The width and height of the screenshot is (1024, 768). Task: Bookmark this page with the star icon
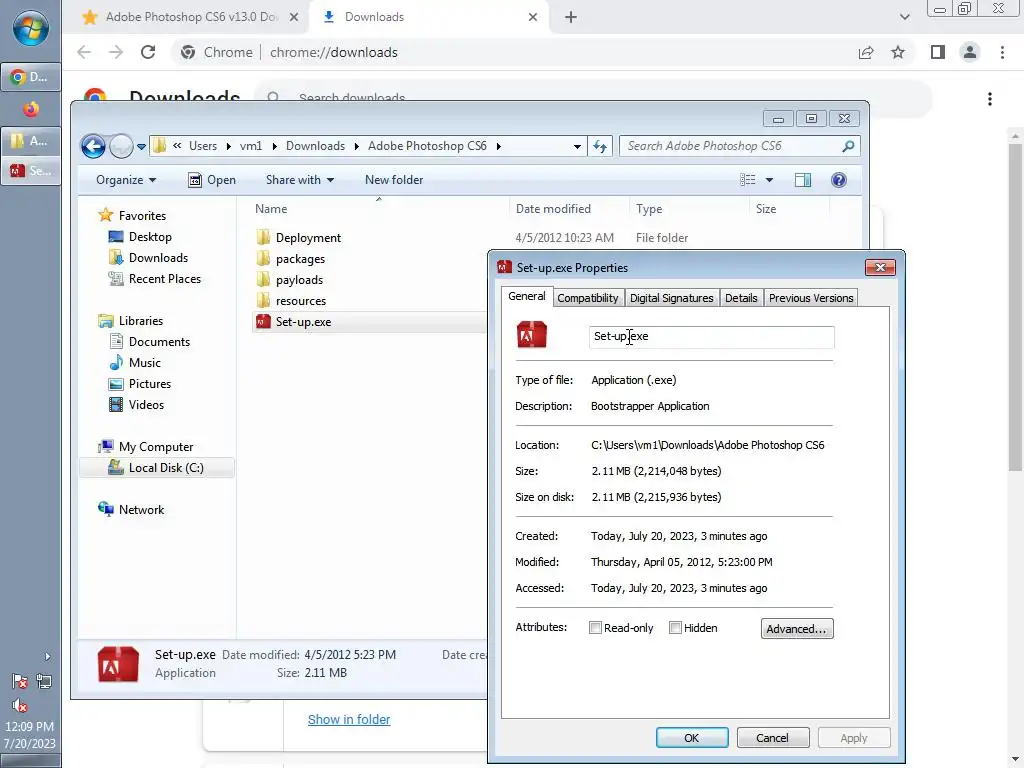click(x=898, y=52)
